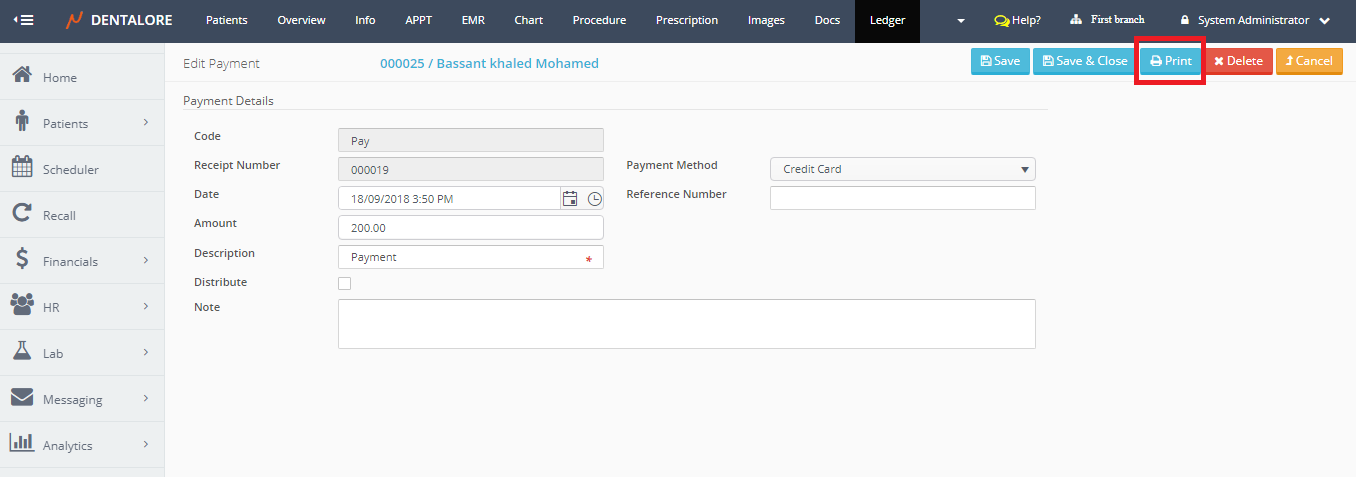The image size is (1356, 477).
Task: Go to the EMR tab
Action: (473, 20)
